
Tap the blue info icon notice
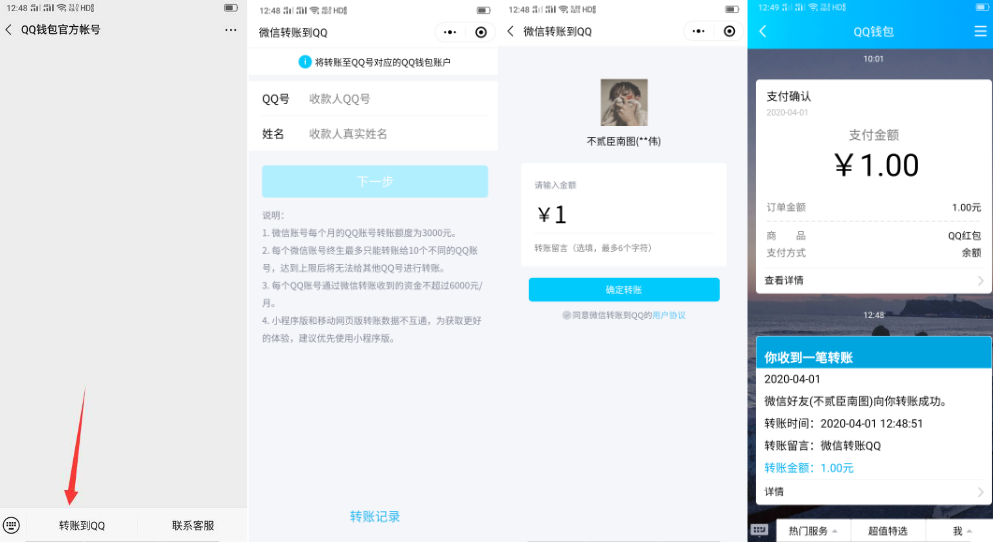pyautogui.click(x=305, y=61)
